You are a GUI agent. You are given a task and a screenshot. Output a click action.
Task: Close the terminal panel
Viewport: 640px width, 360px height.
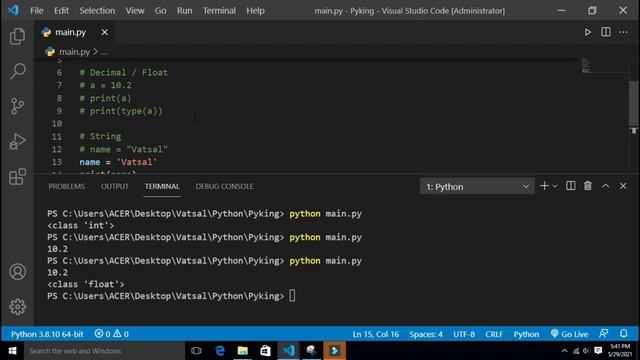click(x=623, y=186)
